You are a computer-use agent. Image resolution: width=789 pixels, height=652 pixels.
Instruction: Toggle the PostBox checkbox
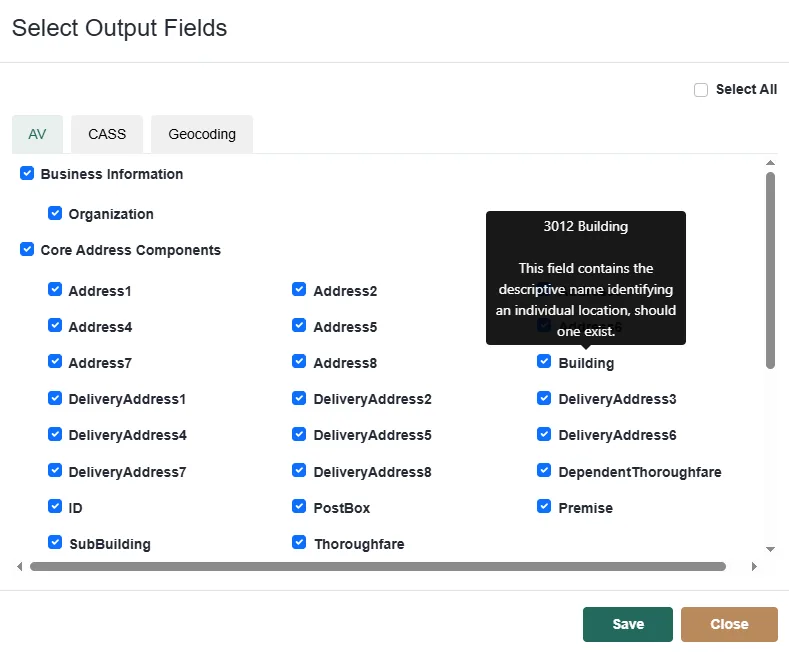pyautogui.click(x=299, y=507)
